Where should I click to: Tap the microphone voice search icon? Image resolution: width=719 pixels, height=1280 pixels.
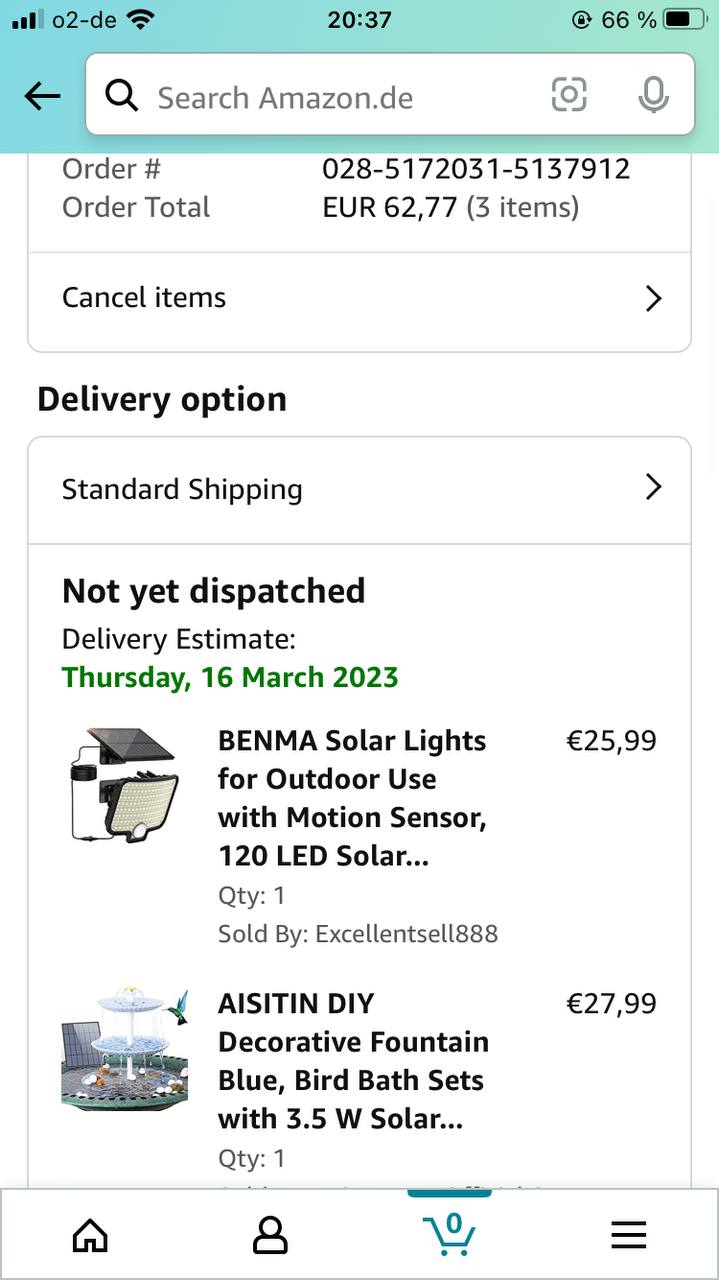pyautogui.click(x=653, y=96)
